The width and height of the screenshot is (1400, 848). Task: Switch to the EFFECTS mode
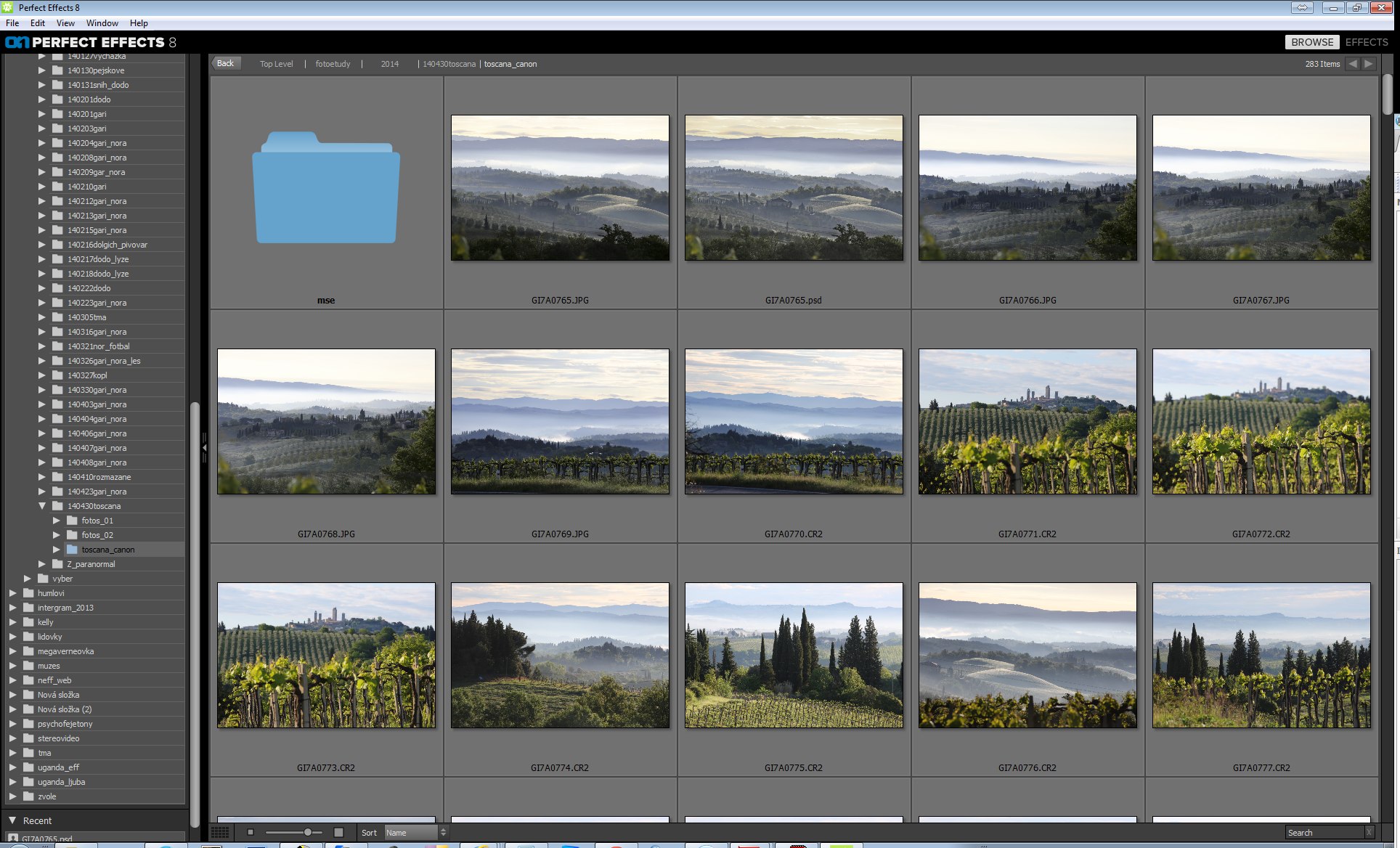1367,42
